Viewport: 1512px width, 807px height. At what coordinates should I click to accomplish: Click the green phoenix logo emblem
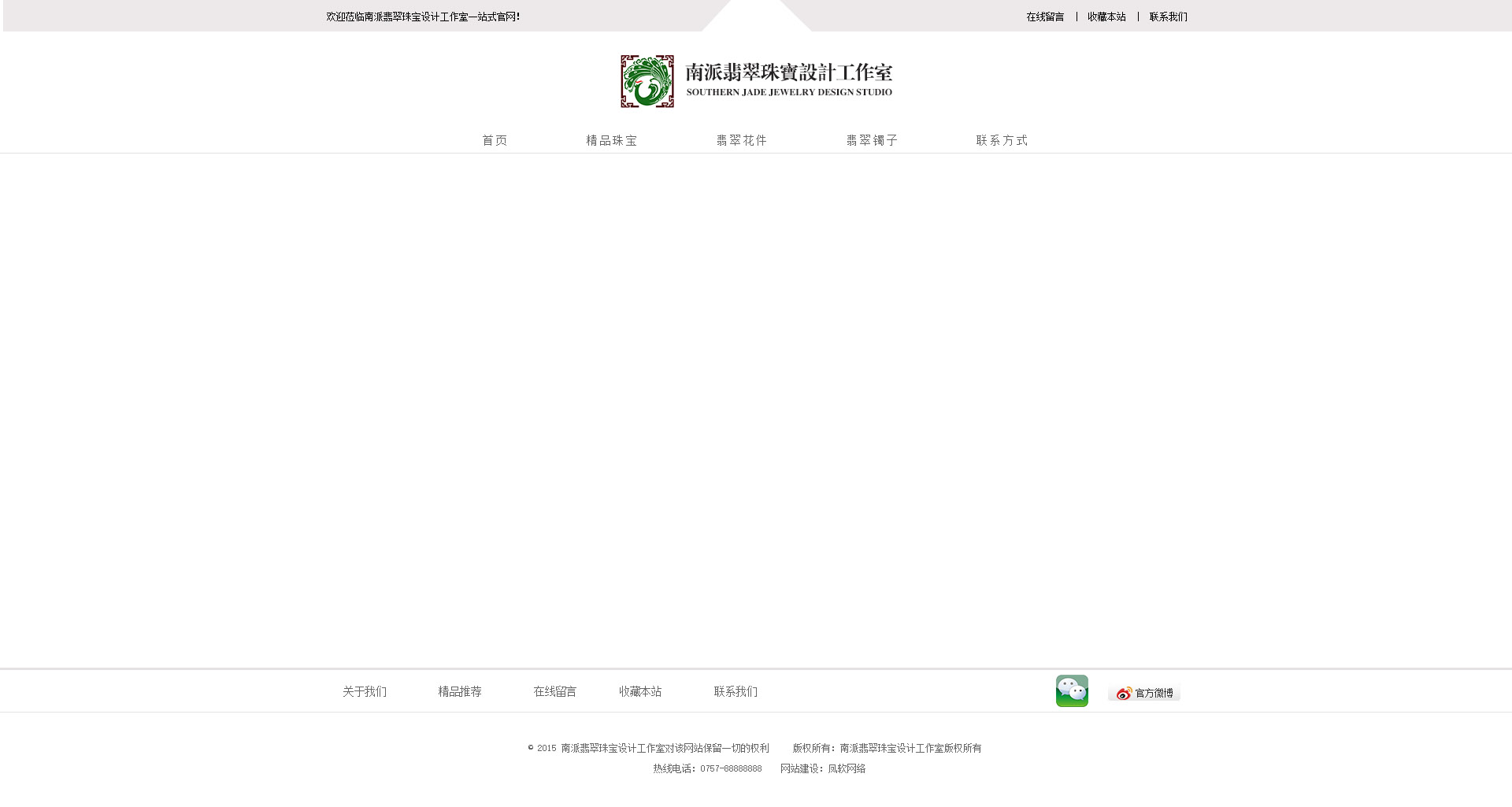click(x=647, y=81)
